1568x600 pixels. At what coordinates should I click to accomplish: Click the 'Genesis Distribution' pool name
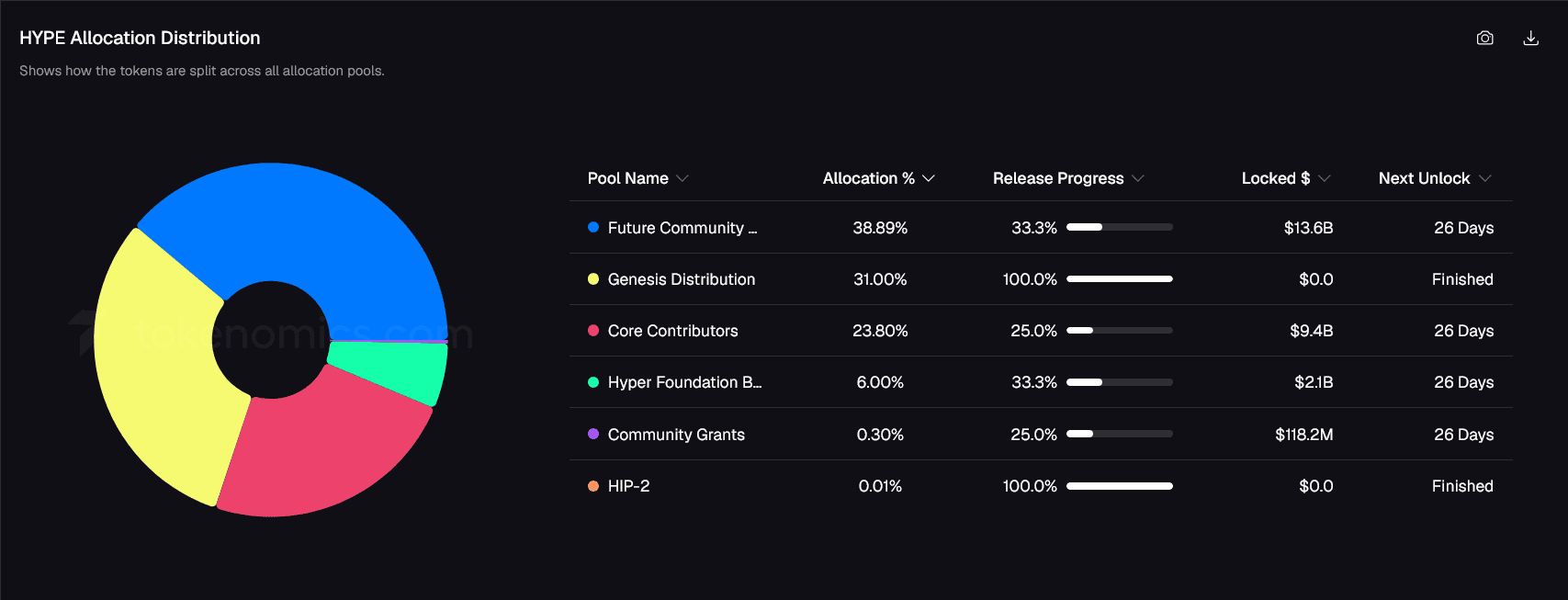pyautogui.click(x=682, y=279)
